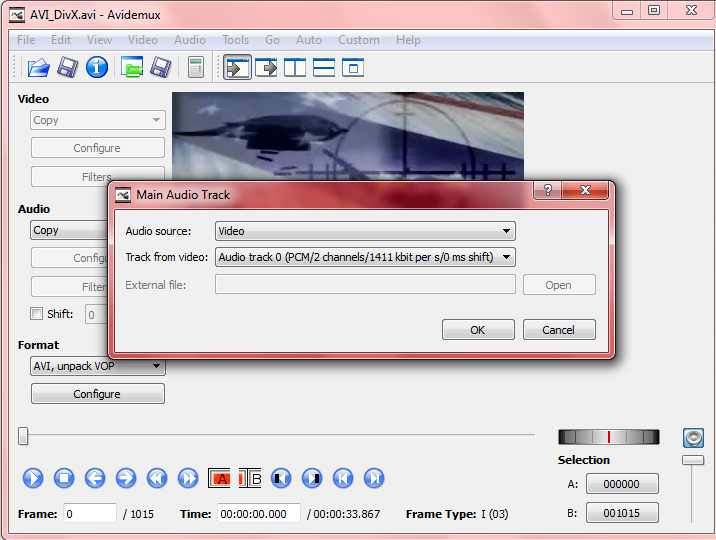
Task: Click selection B value 001015 button
Action: click(x=622, y=513)
